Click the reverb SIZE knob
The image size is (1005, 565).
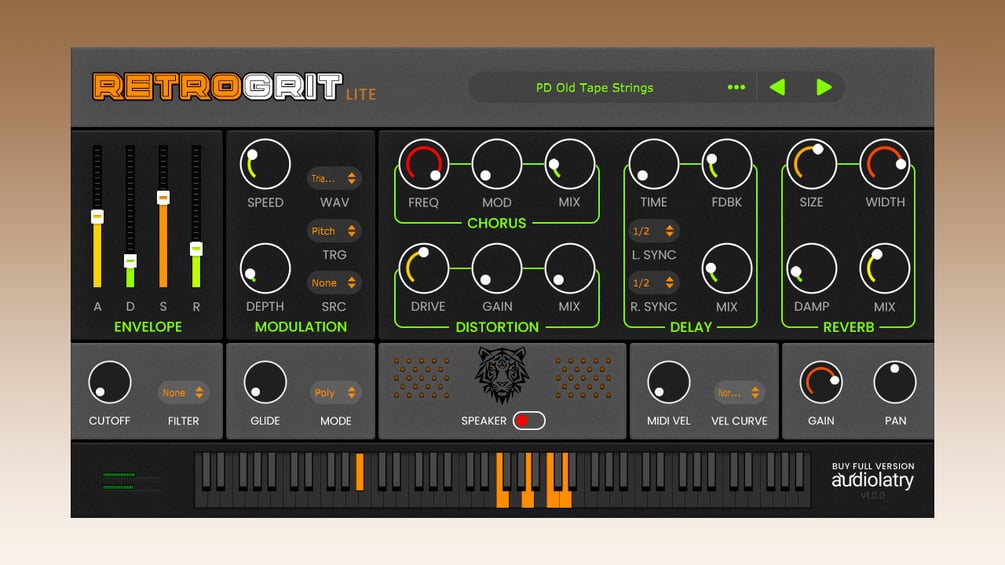pos(811,164)
